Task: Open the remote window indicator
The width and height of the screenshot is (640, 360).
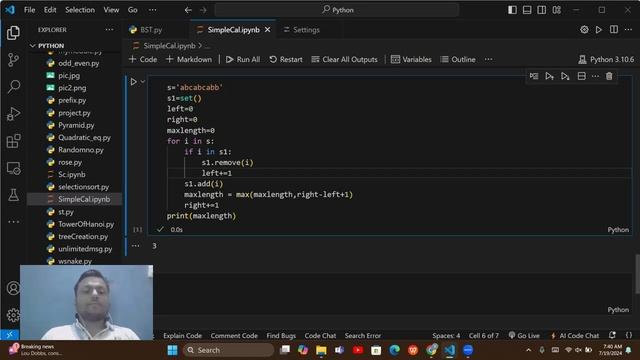Action: [x=9, y=335]
